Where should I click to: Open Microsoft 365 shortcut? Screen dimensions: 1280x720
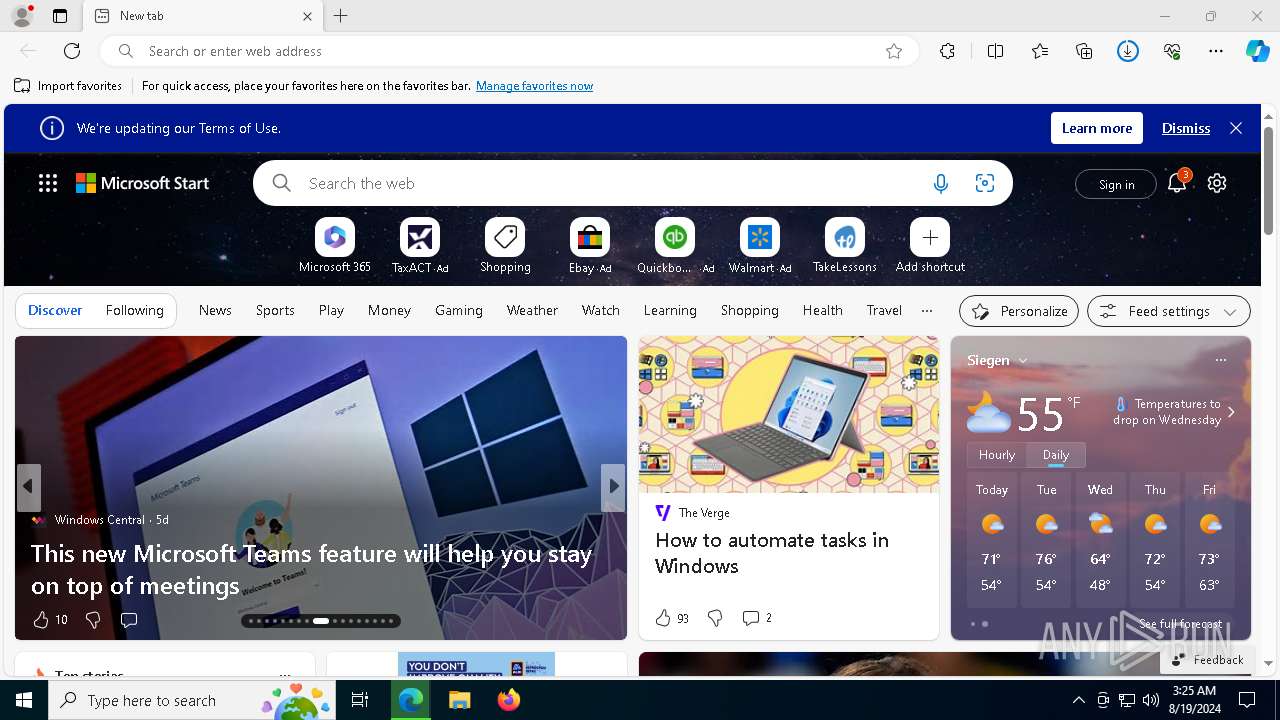pos(335,246)
